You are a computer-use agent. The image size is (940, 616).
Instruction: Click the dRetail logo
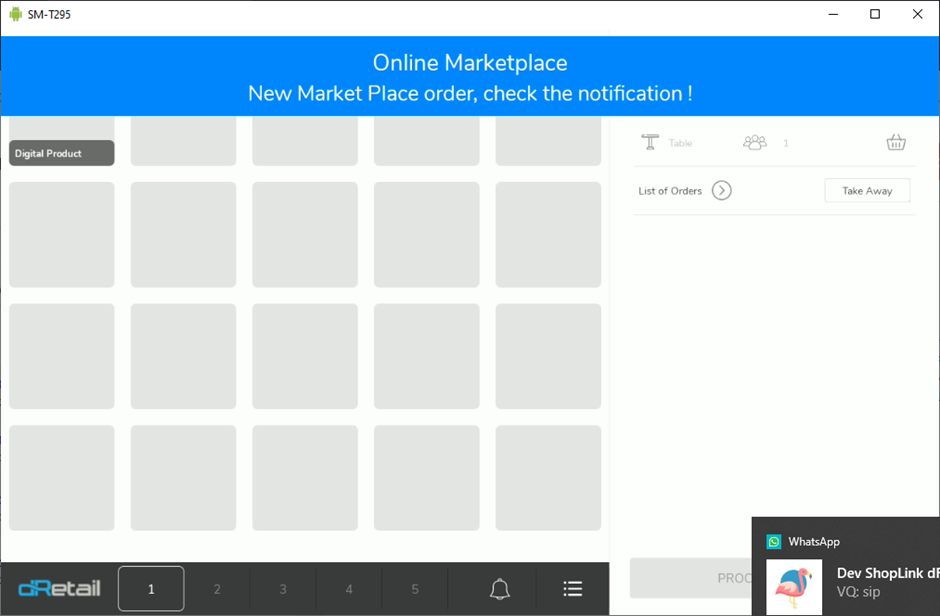(60, 588)
